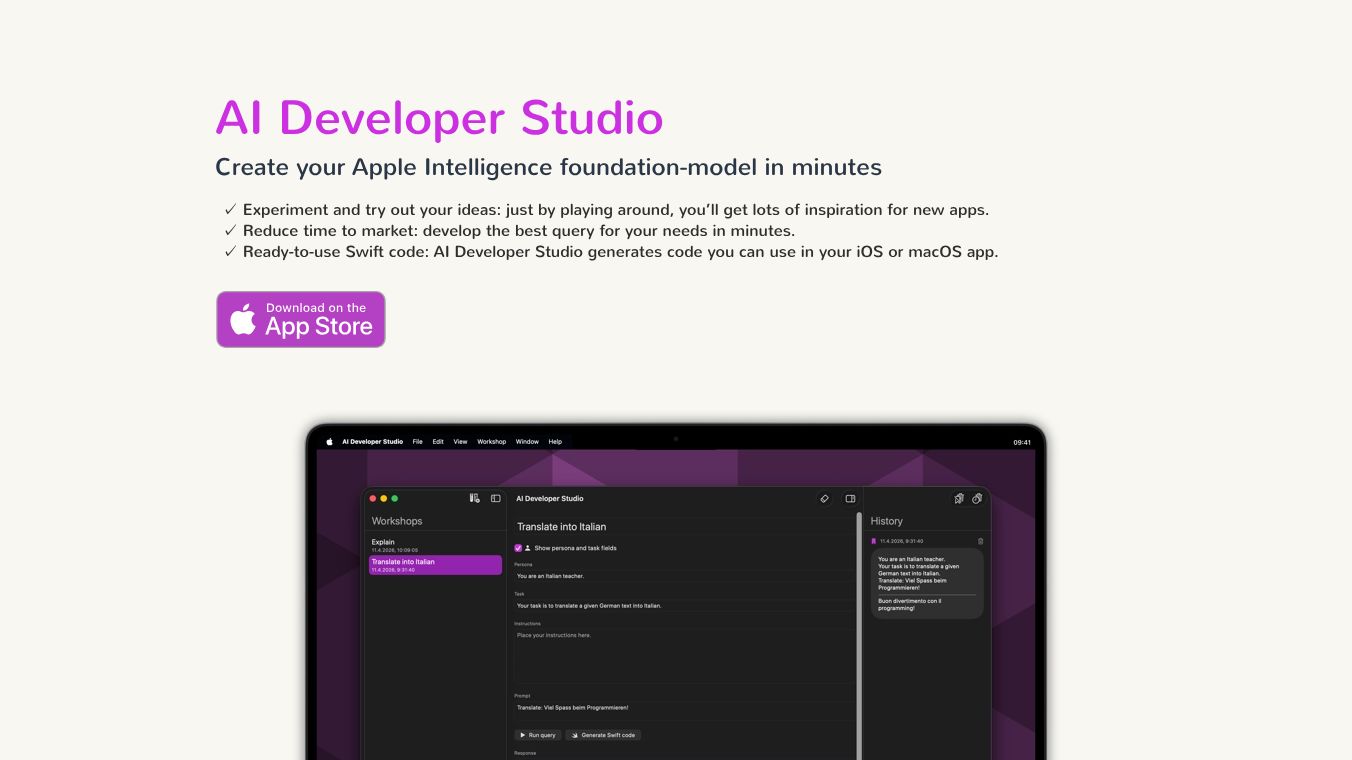Click the Run query button
Screen dimensions: 1352x760
(x=537, y=735)
